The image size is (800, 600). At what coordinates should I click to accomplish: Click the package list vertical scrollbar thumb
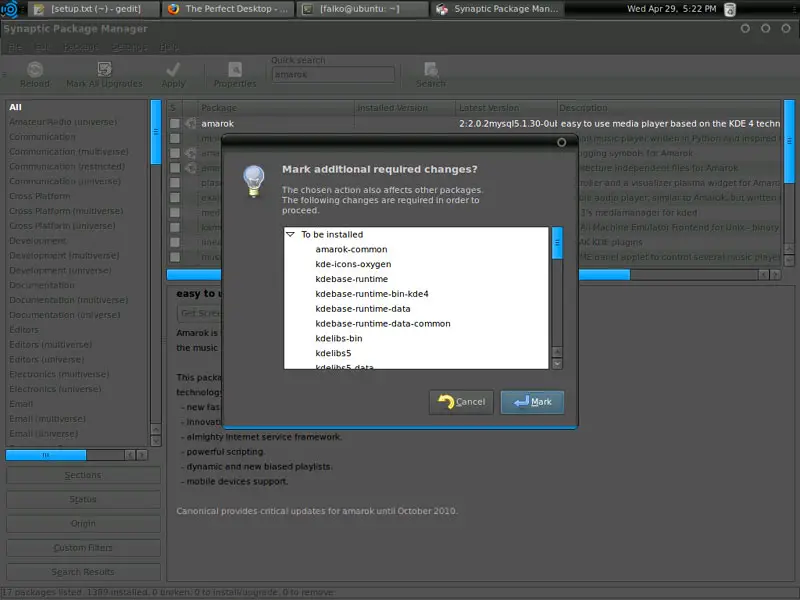click(789, 141)
